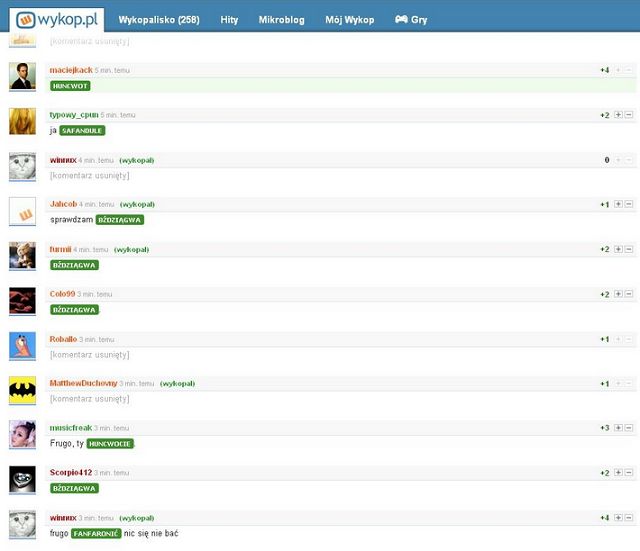This screenshot has width=640, height=551.
Task: Open Scorpio412's profile link
Action: click(x=71, y=473)
